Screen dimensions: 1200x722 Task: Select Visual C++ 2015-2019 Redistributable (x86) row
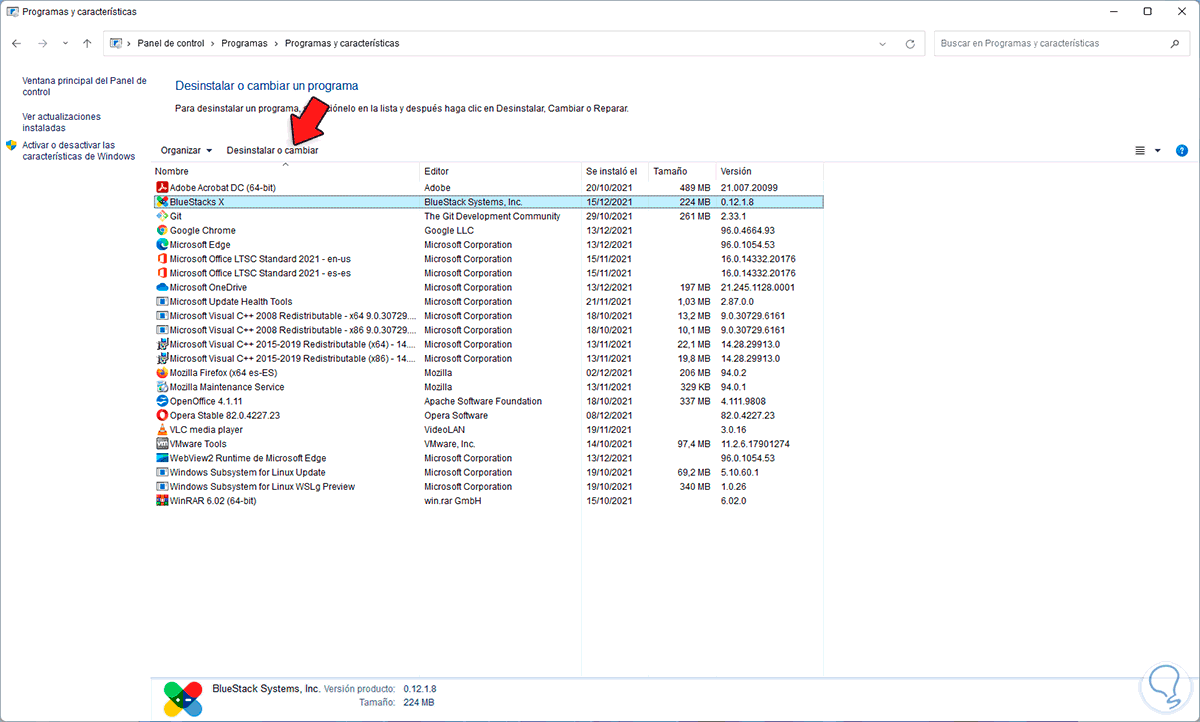tap(489, 358)
